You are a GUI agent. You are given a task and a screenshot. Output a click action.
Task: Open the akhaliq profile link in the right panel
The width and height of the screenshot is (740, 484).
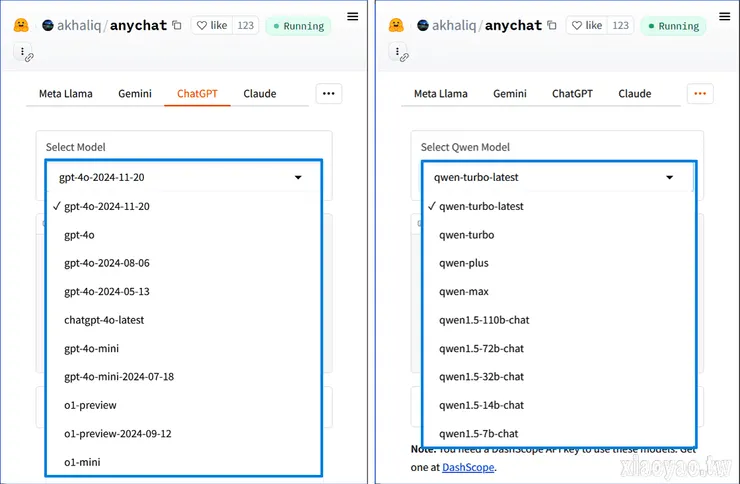click(x=454, y=25)
